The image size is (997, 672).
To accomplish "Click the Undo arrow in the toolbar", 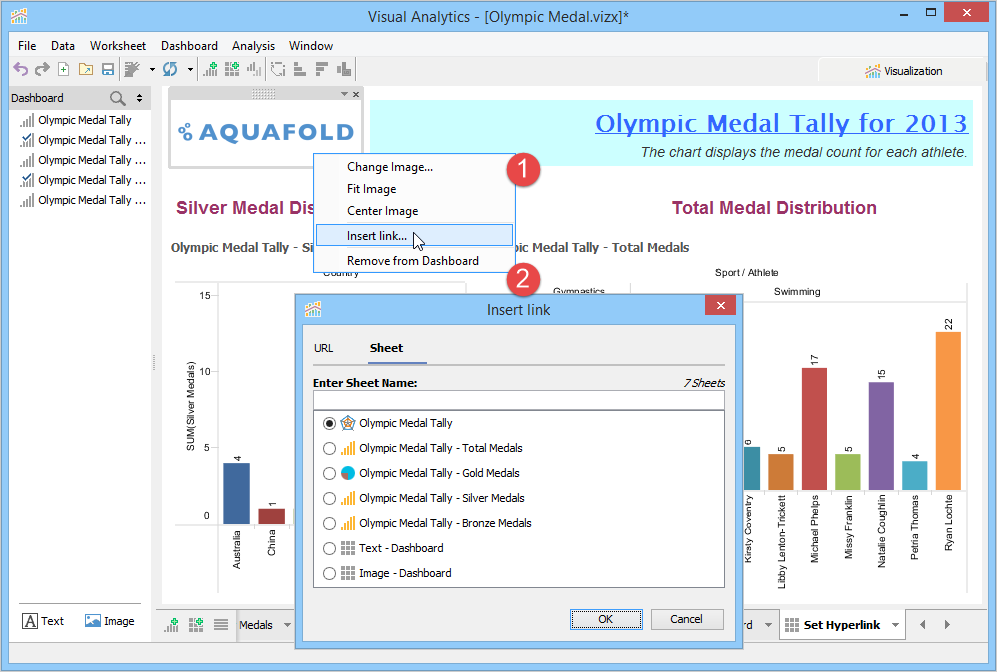I will [21, 69].
